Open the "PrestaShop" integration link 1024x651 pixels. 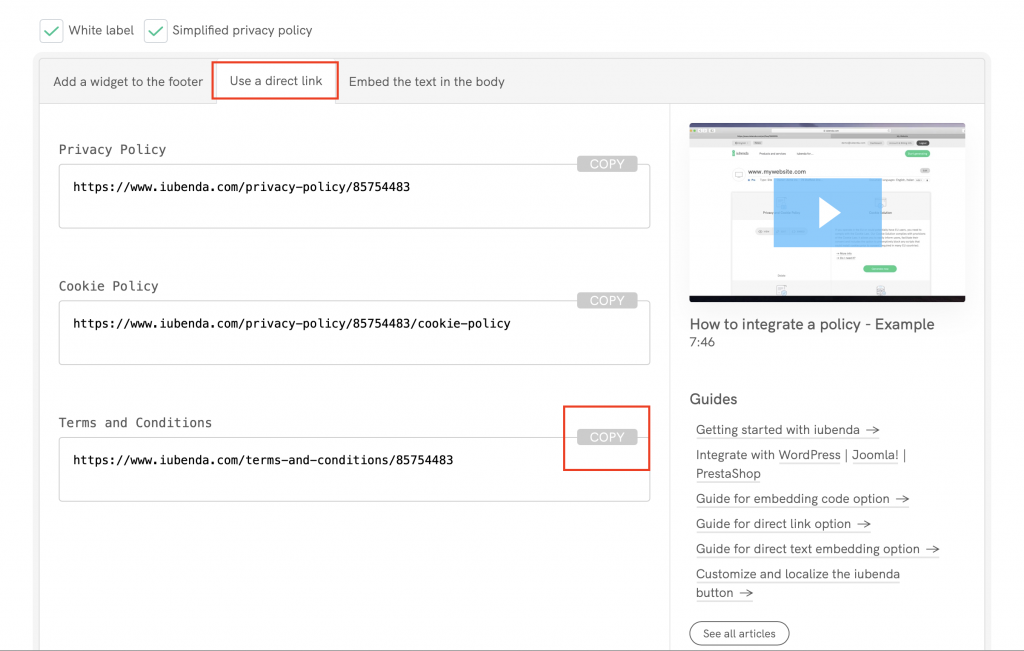(x=728, y=474)
